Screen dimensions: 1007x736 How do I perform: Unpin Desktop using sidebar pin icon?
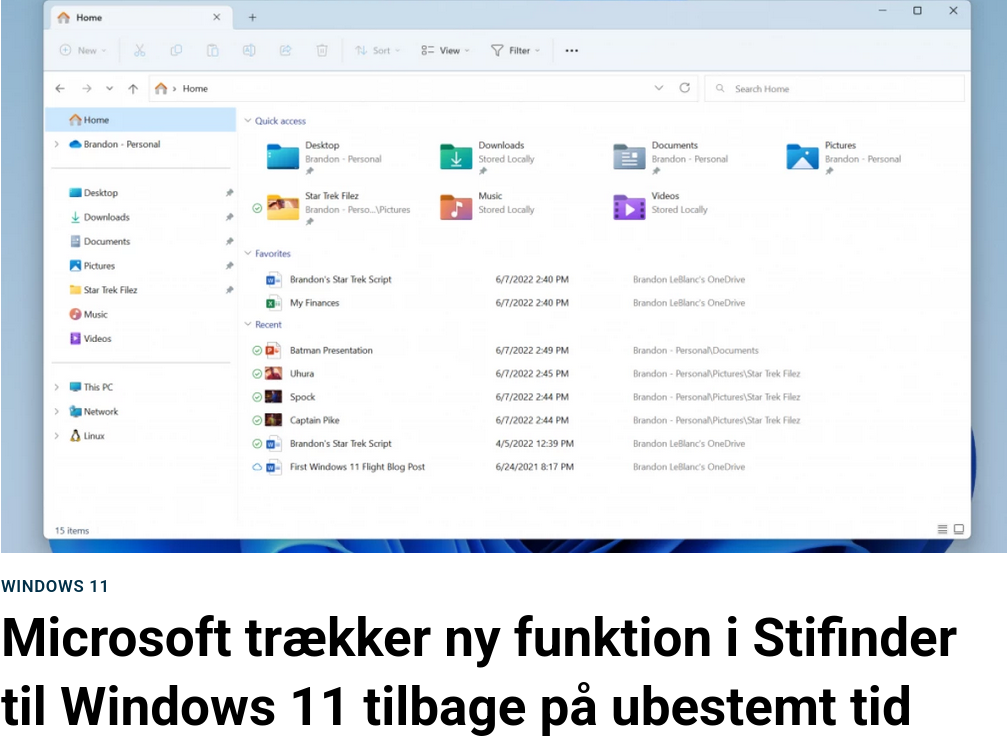[x=229, y=193]
